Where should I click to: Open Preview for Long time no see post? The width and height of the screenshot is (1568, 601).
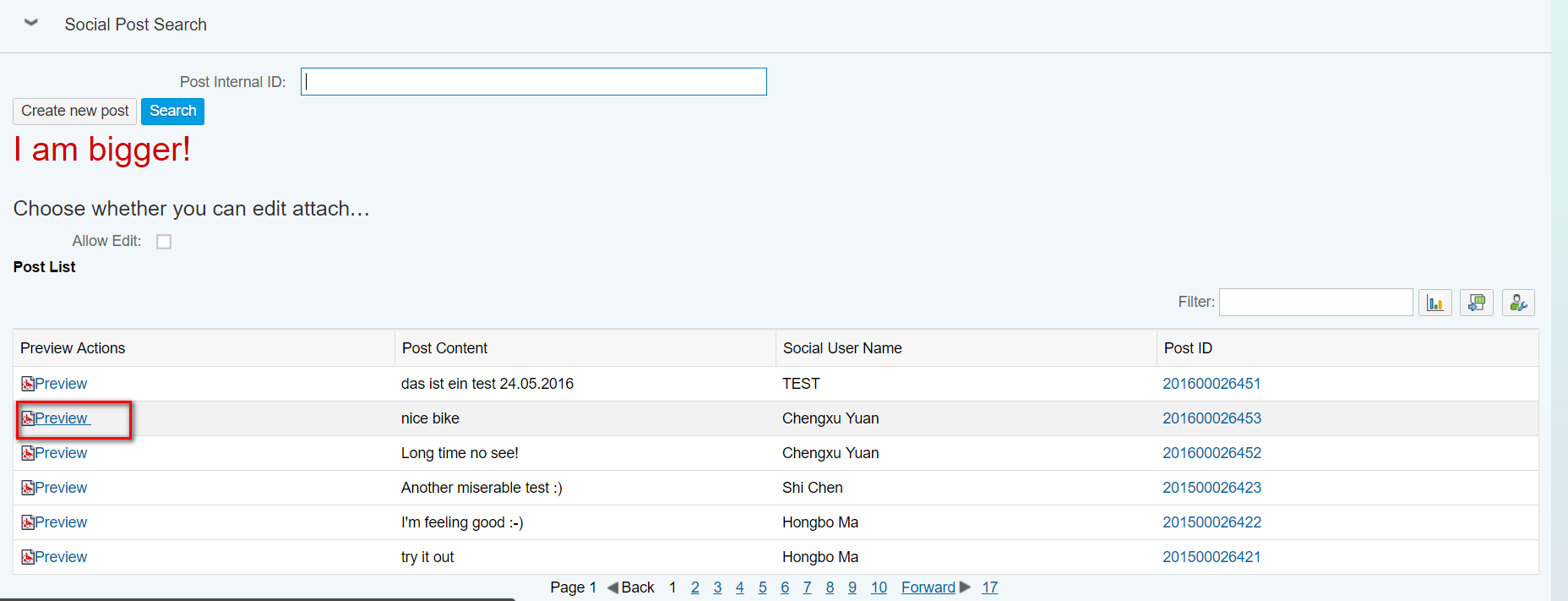(x=61, y=453)
